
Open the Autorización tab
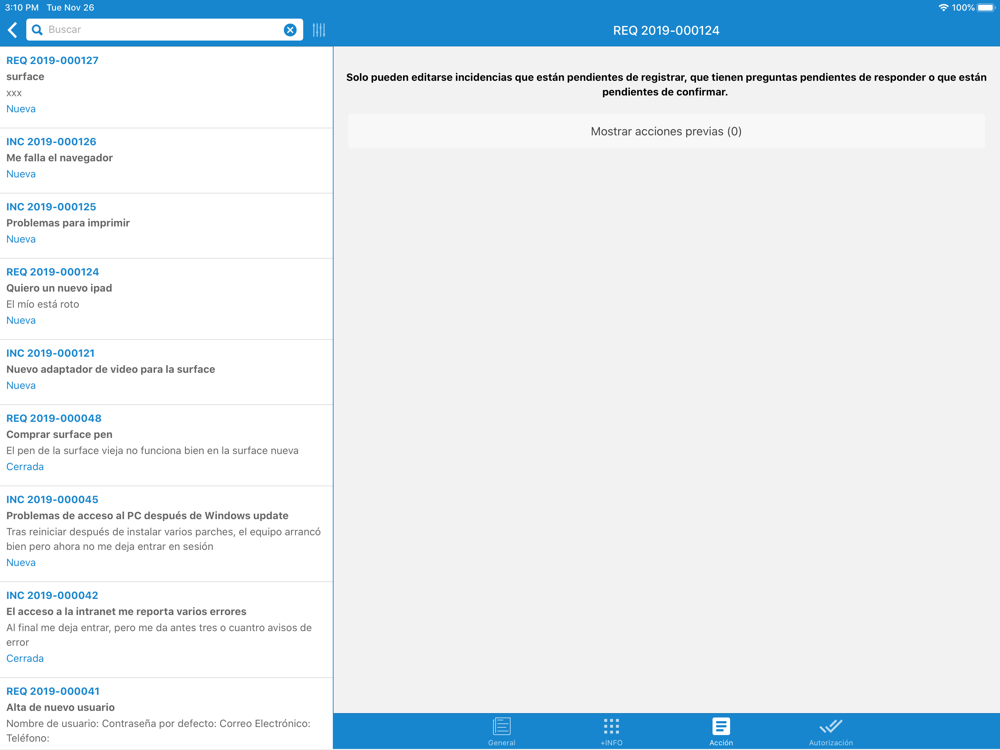tap(831, 731)
